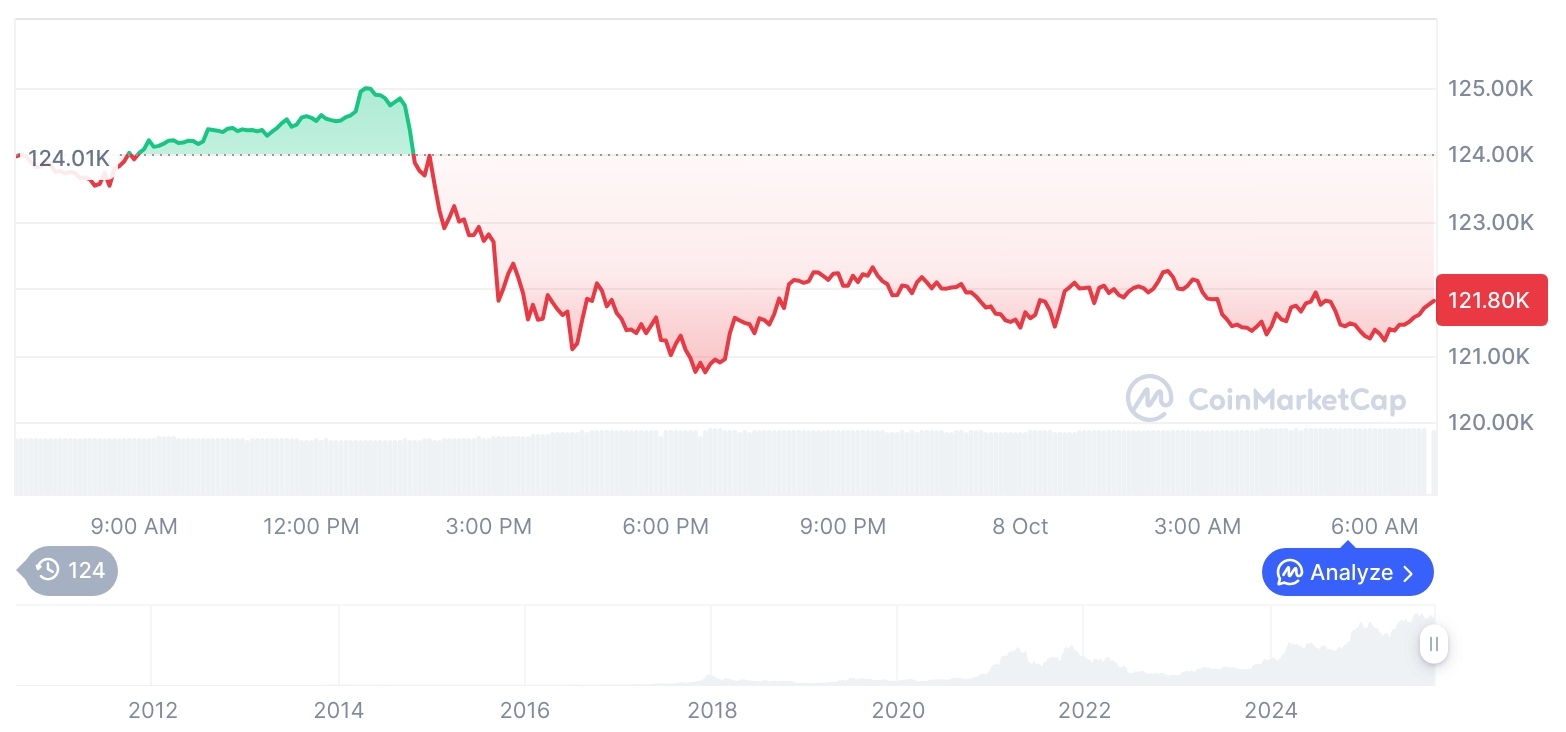Click the 124.01K opening price label
The height and width of the screenshot is (732, 1566).
pyautogui.click(x=68, y=158)
